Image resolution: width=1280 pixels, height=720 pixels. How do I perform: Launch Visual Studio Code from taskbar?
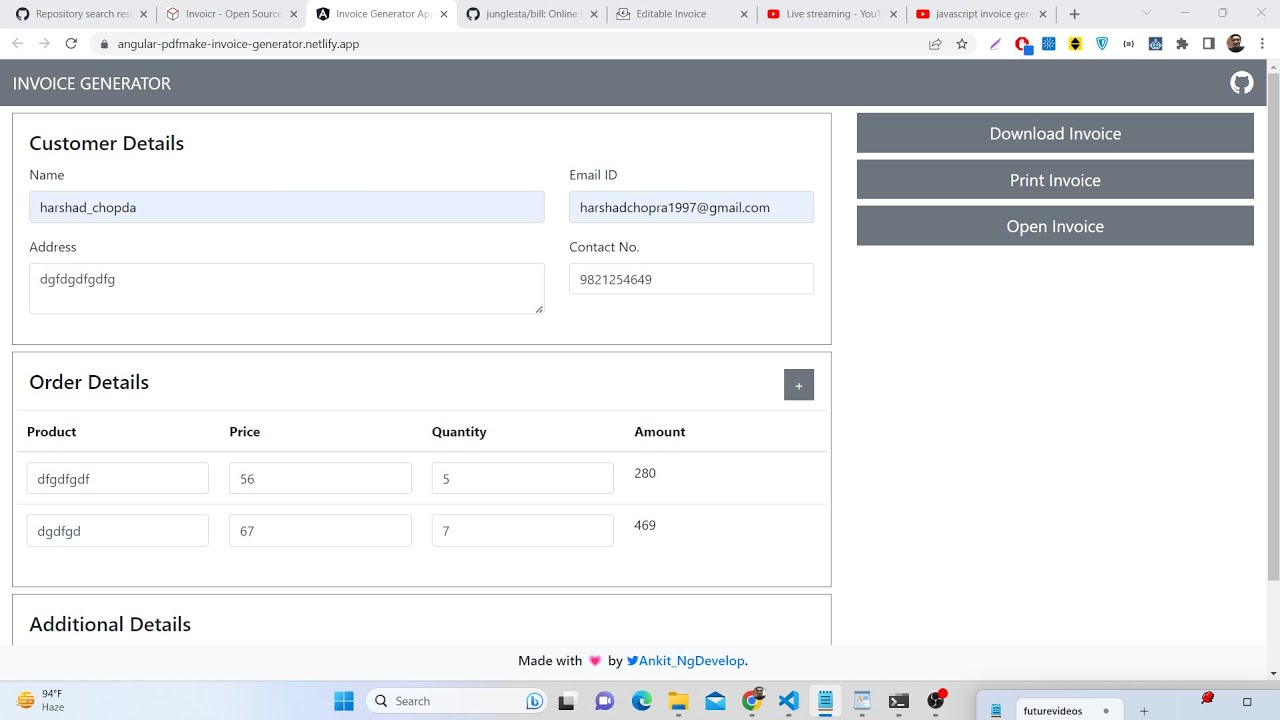pos(788,701)
